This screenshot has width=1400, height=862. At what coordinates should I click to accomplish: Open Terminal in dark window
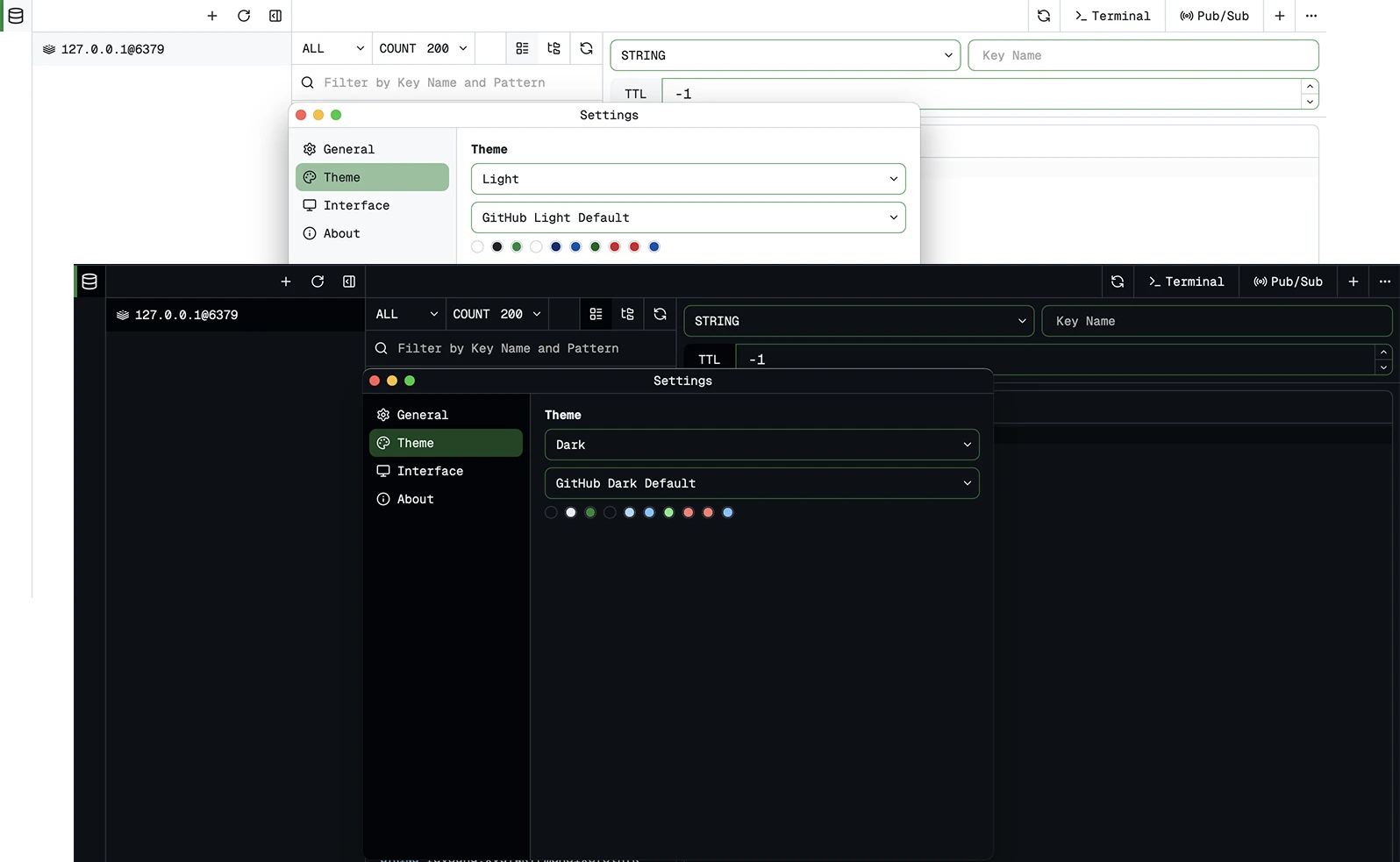[x=1186, y=281]
